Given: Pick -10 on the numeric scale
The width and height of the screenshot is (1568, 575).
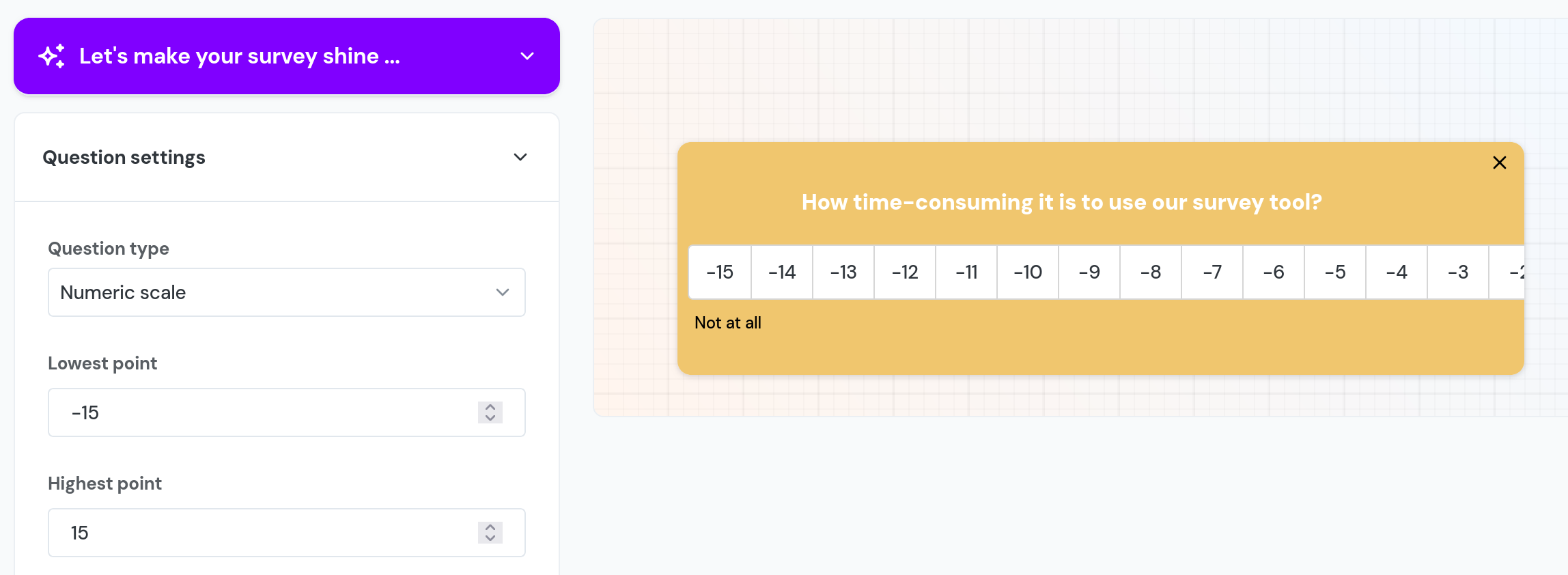Looking at the screenshot, I should click(1028, 272).
